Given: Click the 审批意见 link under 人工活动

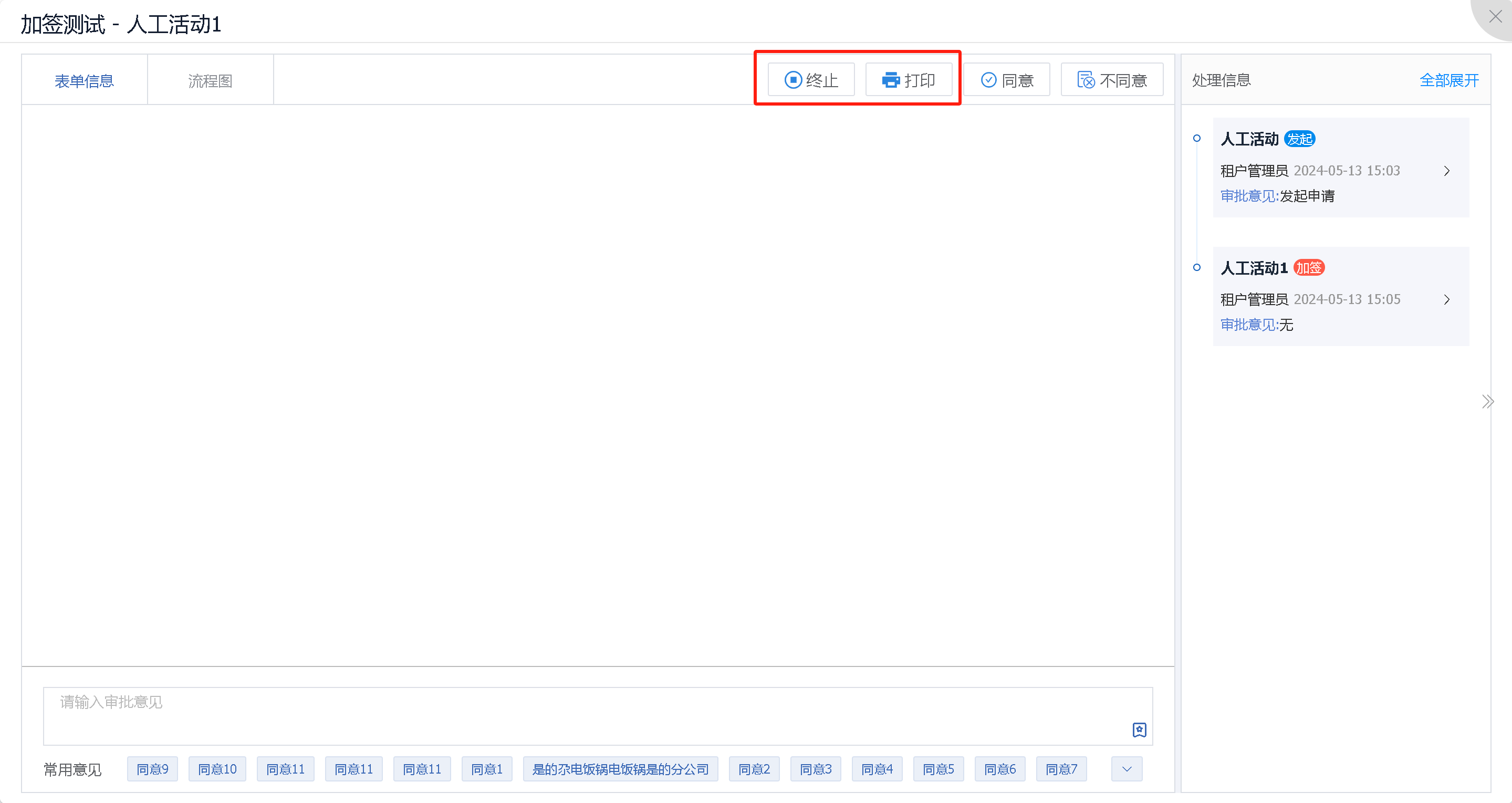Looking at the screenshot, I should click(x=1249, y=196).
